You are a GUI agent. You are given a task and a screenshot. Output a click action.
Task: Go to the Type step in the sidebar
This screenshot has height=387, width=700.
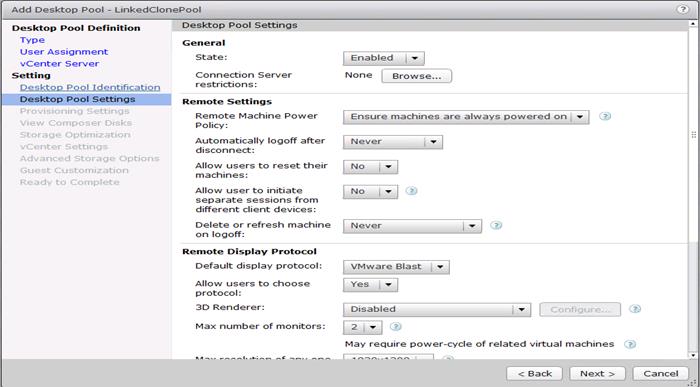(32, 40)
